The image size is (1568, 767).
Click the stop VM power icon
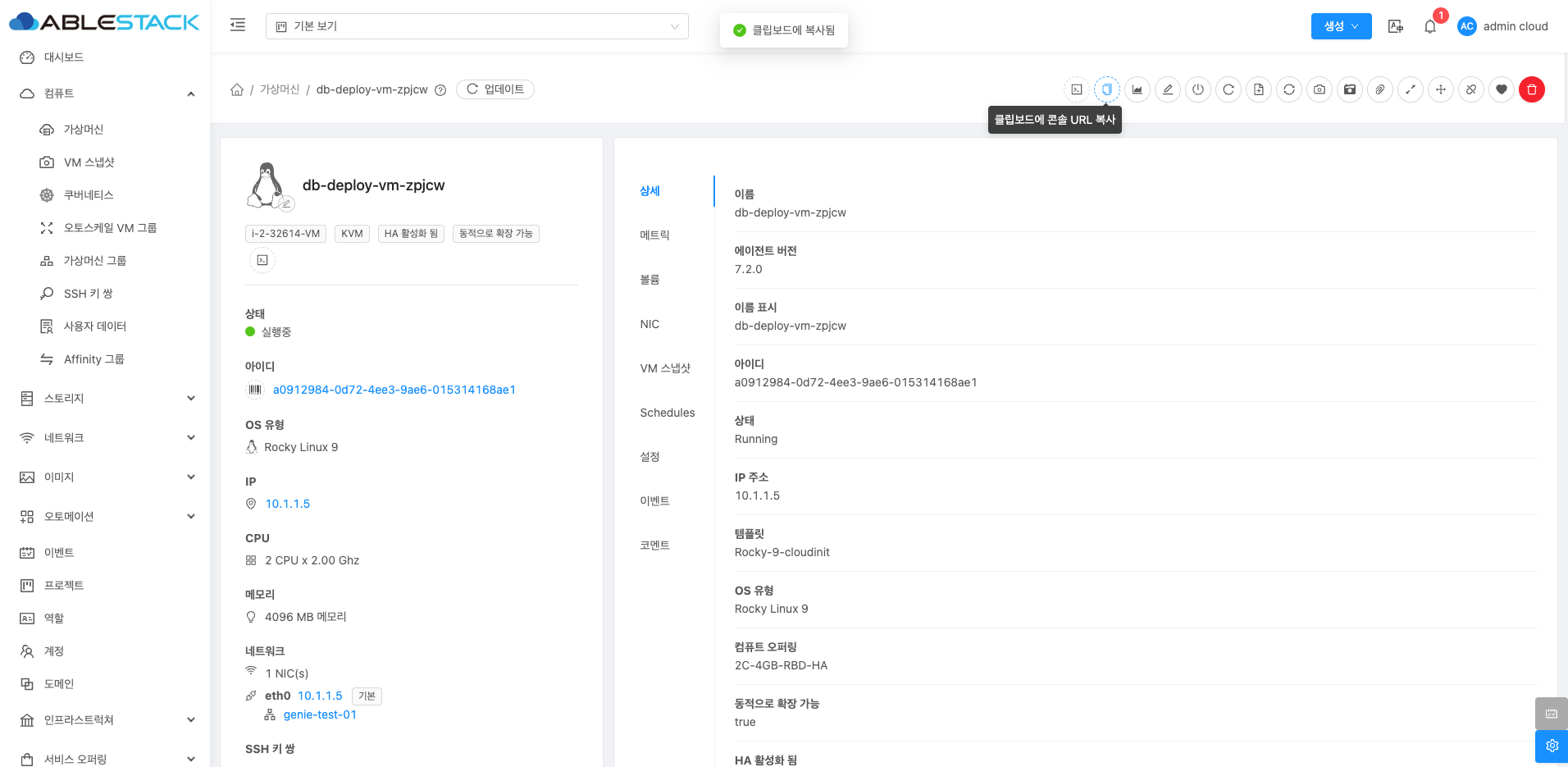(1198, 89)
